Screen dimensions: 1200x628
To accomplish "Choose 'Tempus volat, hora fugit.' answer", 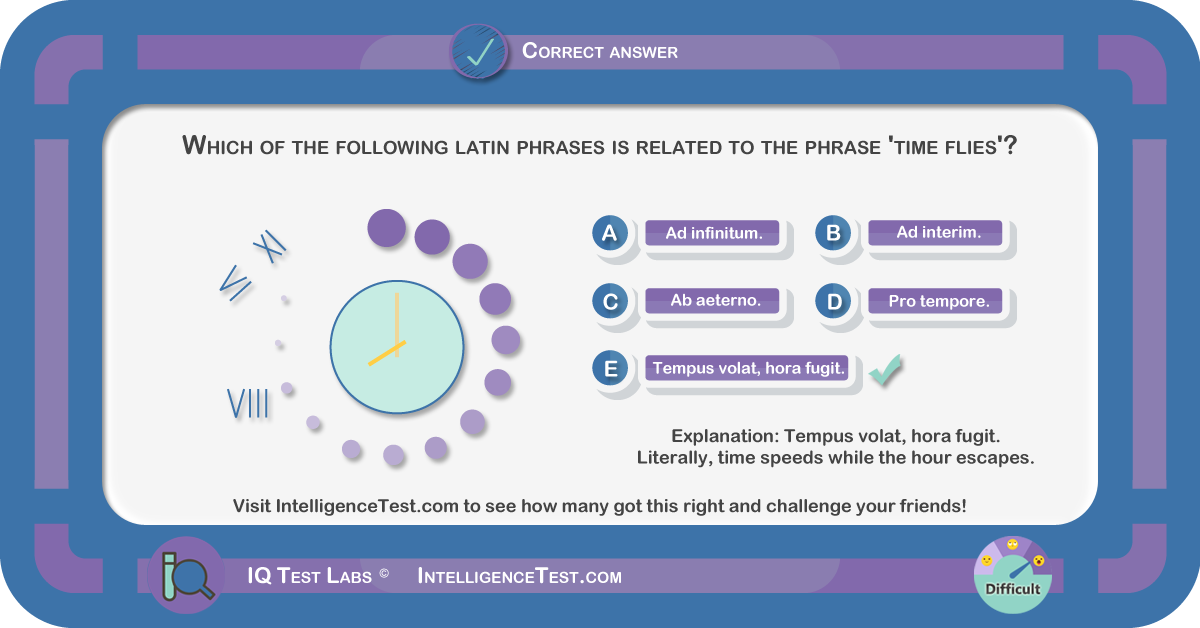I will (749, 368).
